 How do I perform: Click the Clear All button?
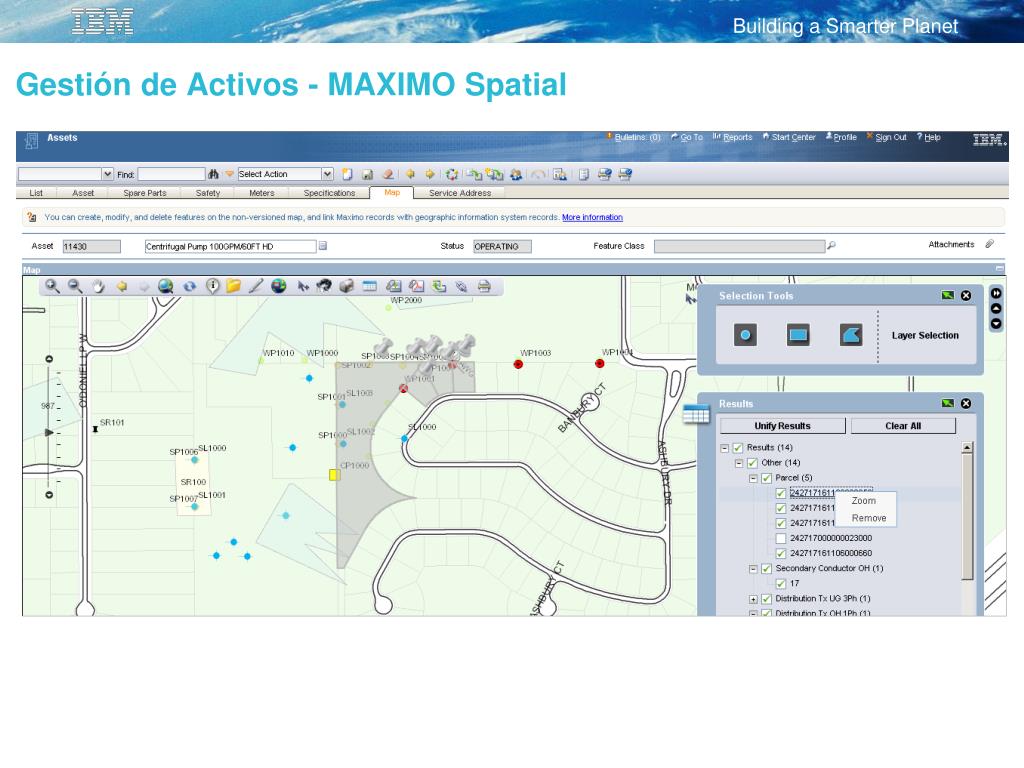(903, 426)
